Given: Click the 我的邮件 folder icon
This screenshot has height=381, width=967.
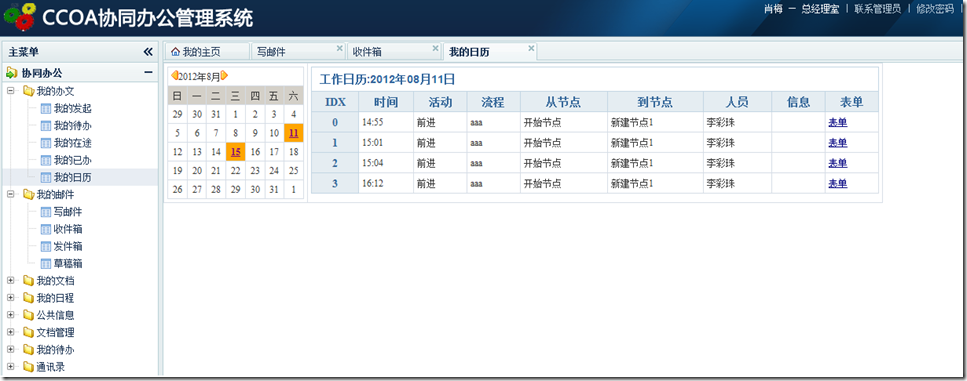Looking at the screenshot, I should [x=28, y=195].
